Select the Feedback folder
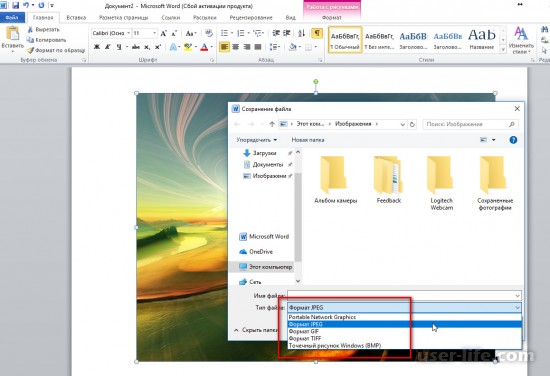 click(x=388, y=180)
